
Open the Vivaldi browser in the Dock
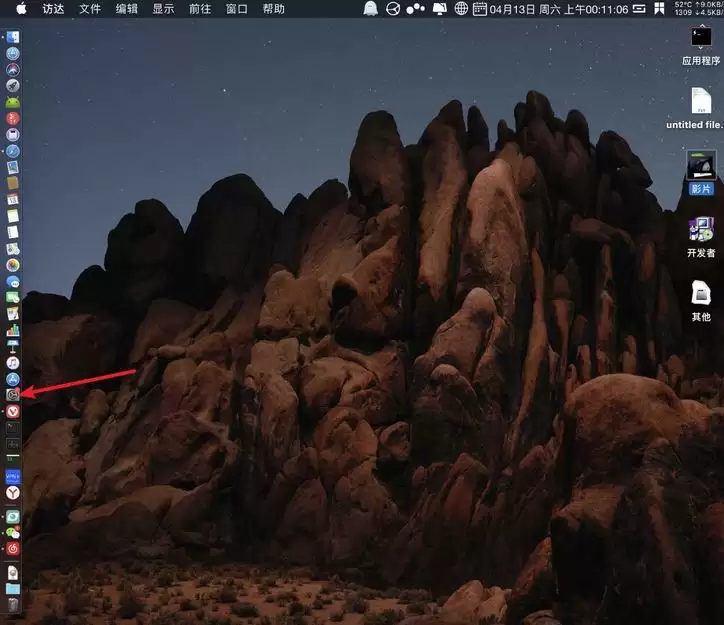click(x=12, y=411)
